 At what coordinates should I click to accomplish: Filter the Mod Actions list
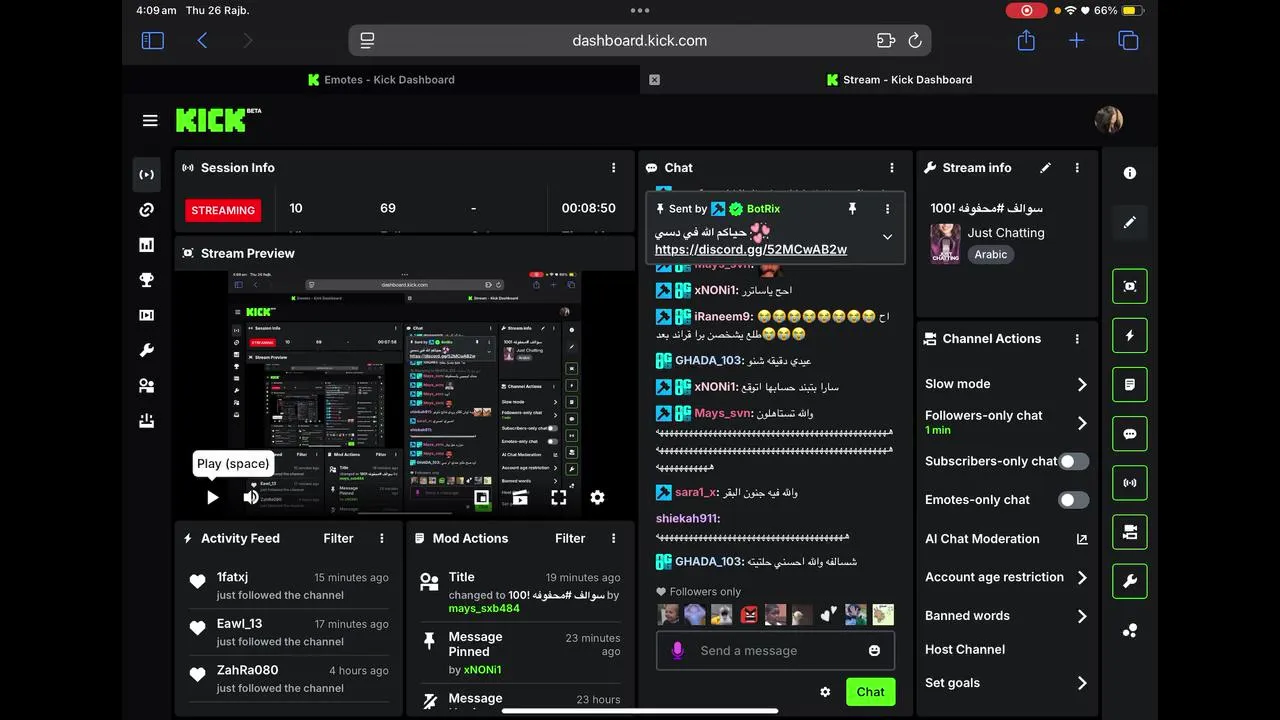pos(570,538)
